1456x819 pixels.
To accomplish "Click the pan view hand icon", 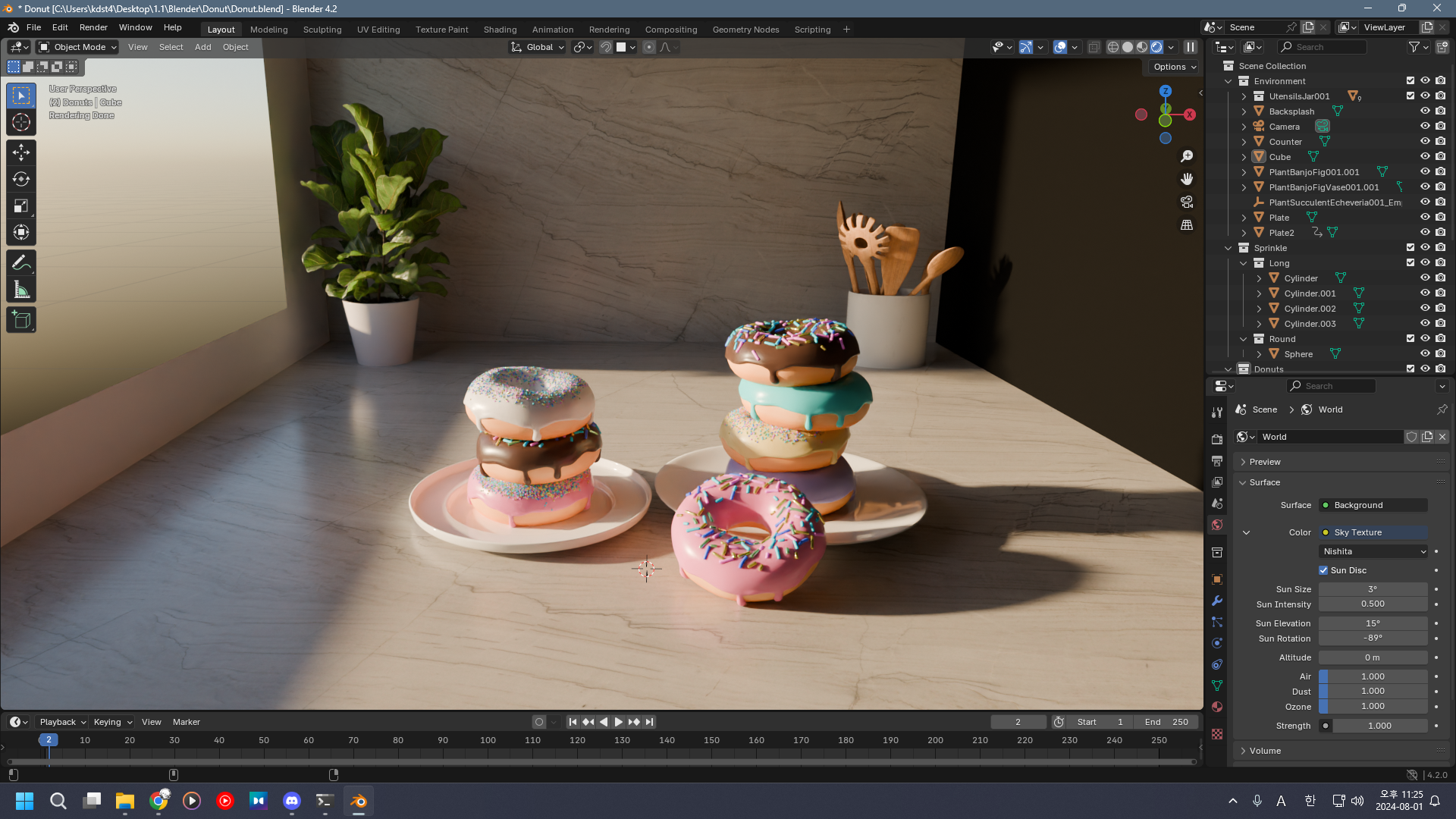I will [x=1187, y=179].
